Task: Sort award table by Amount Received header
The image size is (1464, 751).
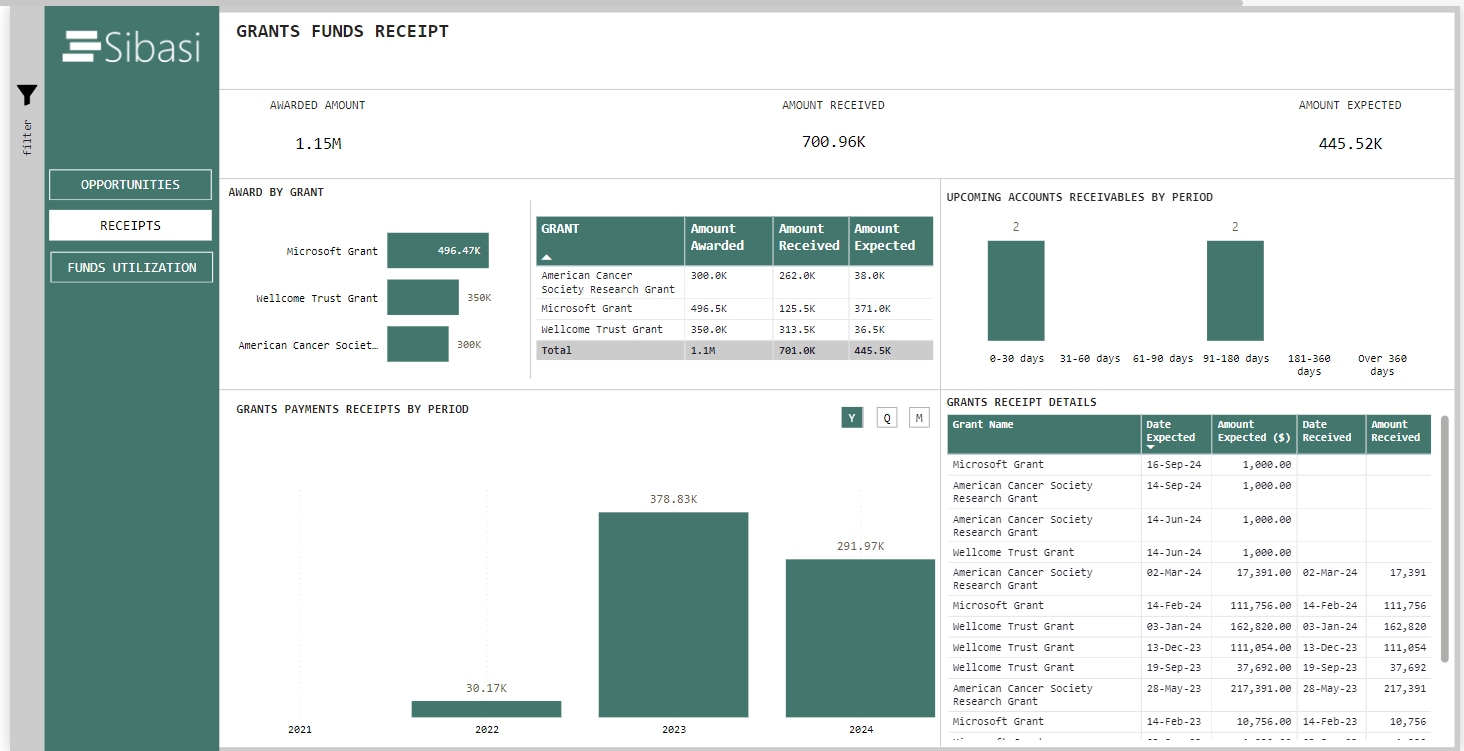Action: (810, 241)
